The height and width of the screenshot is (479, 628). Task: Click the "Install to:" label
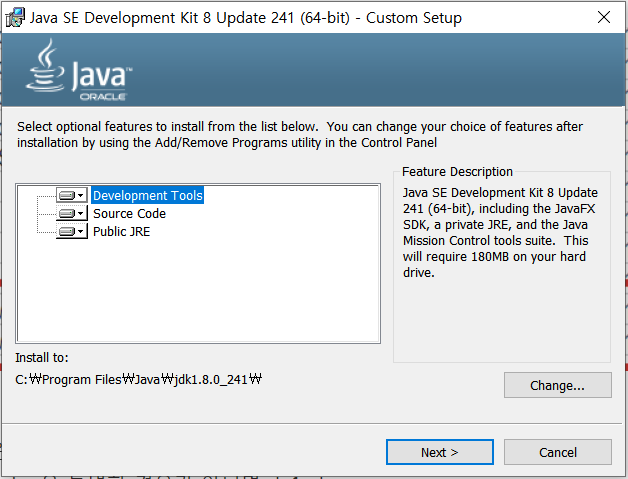point(42,357)
